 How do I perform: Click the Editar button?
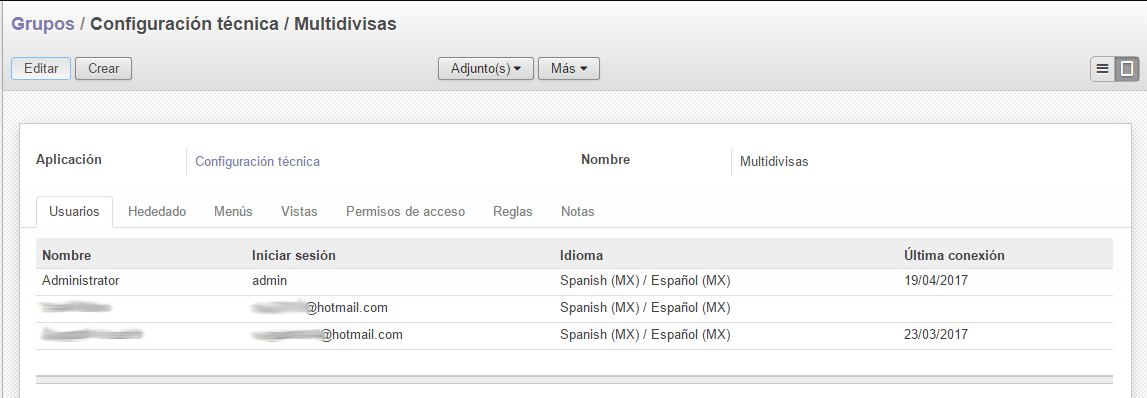point(41,69)
